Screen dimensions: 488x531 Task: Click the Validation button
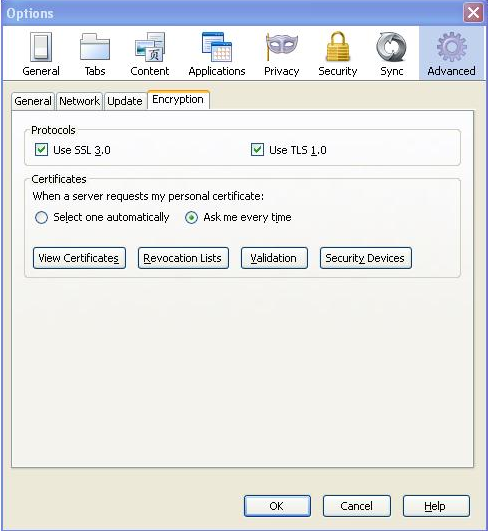coord(274,258)
